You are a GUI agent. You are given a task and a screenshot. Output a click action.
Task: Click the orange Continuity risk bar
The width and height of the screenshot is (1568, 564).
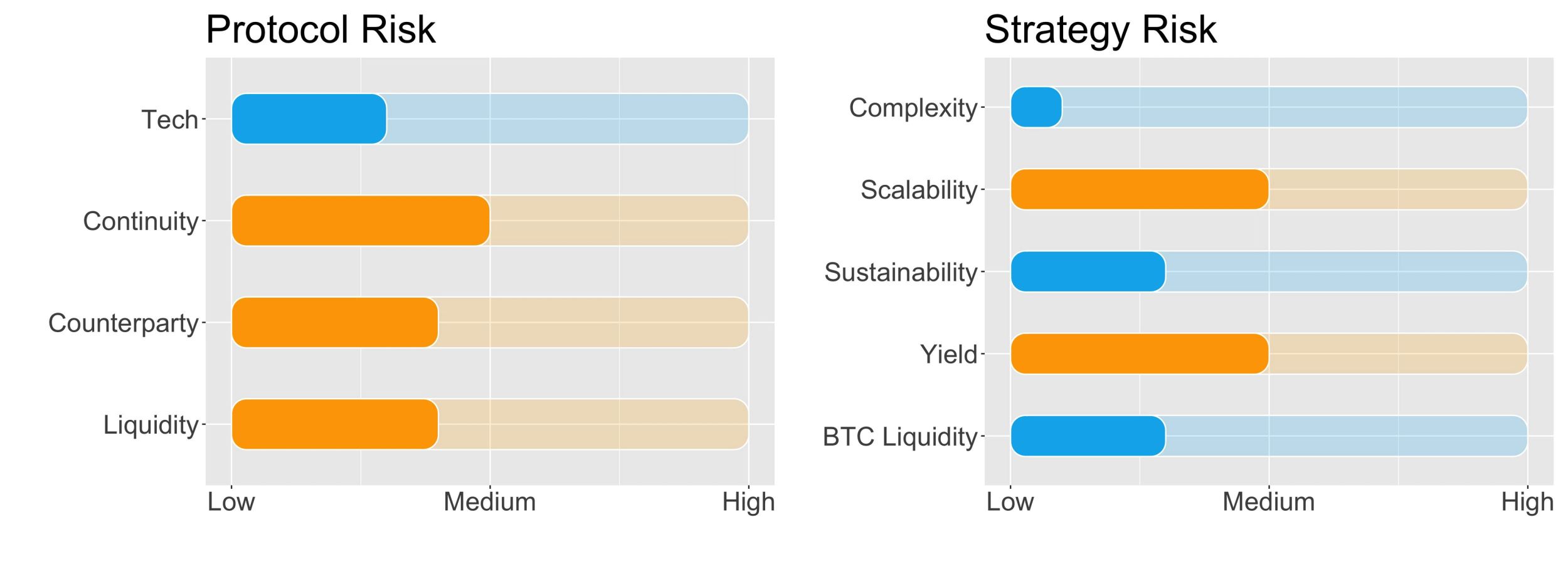[x=361, y=221]
